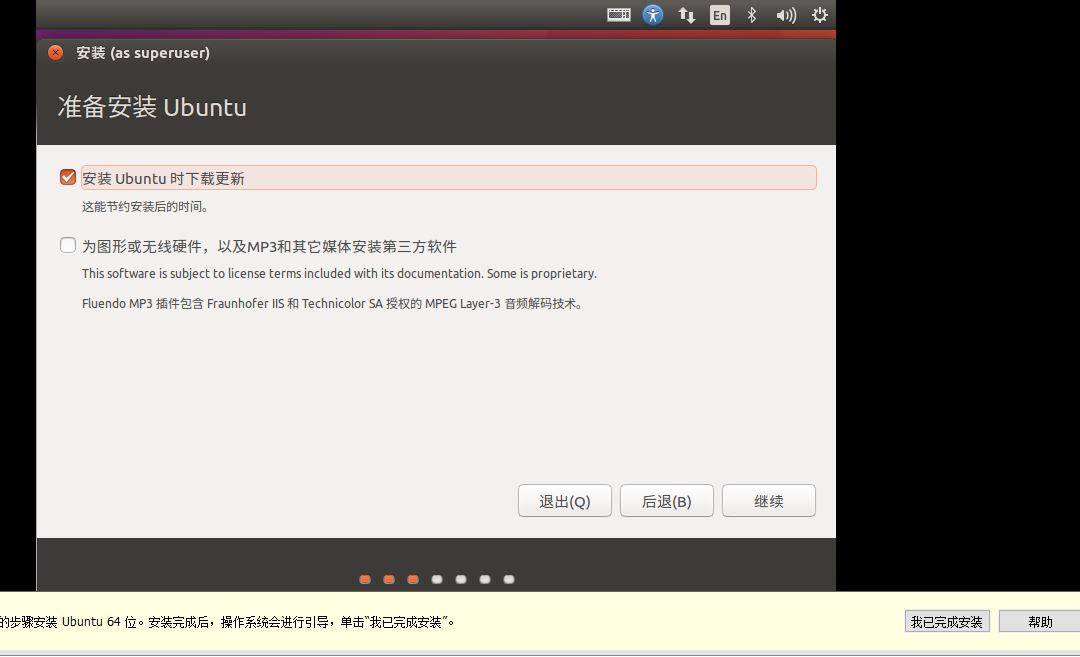This screenshot has width=1080, height=657.
Task: Open the 'En' input source menu
Action: (719, 14)
